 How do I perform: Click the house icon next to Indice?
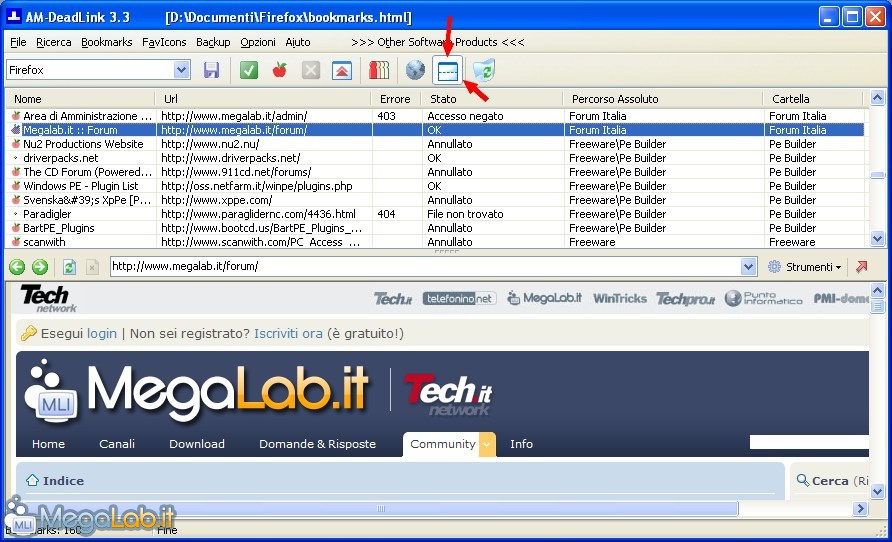32,480
